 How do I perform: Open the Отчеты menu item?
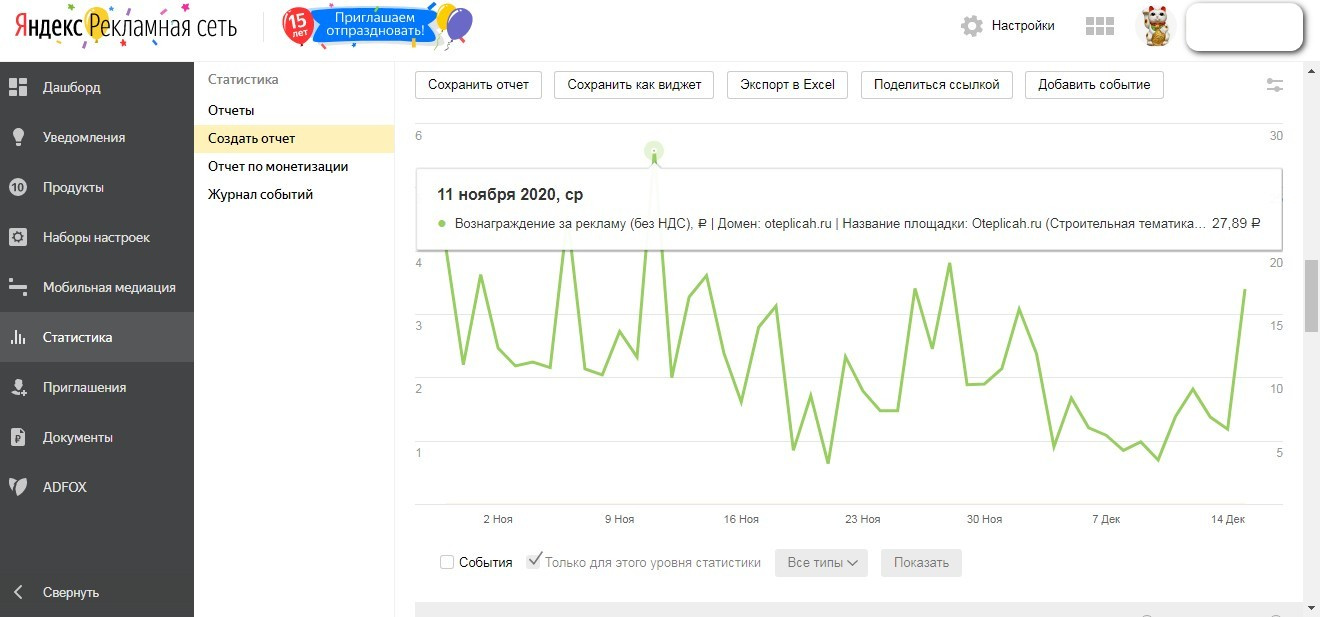[231, 110]
